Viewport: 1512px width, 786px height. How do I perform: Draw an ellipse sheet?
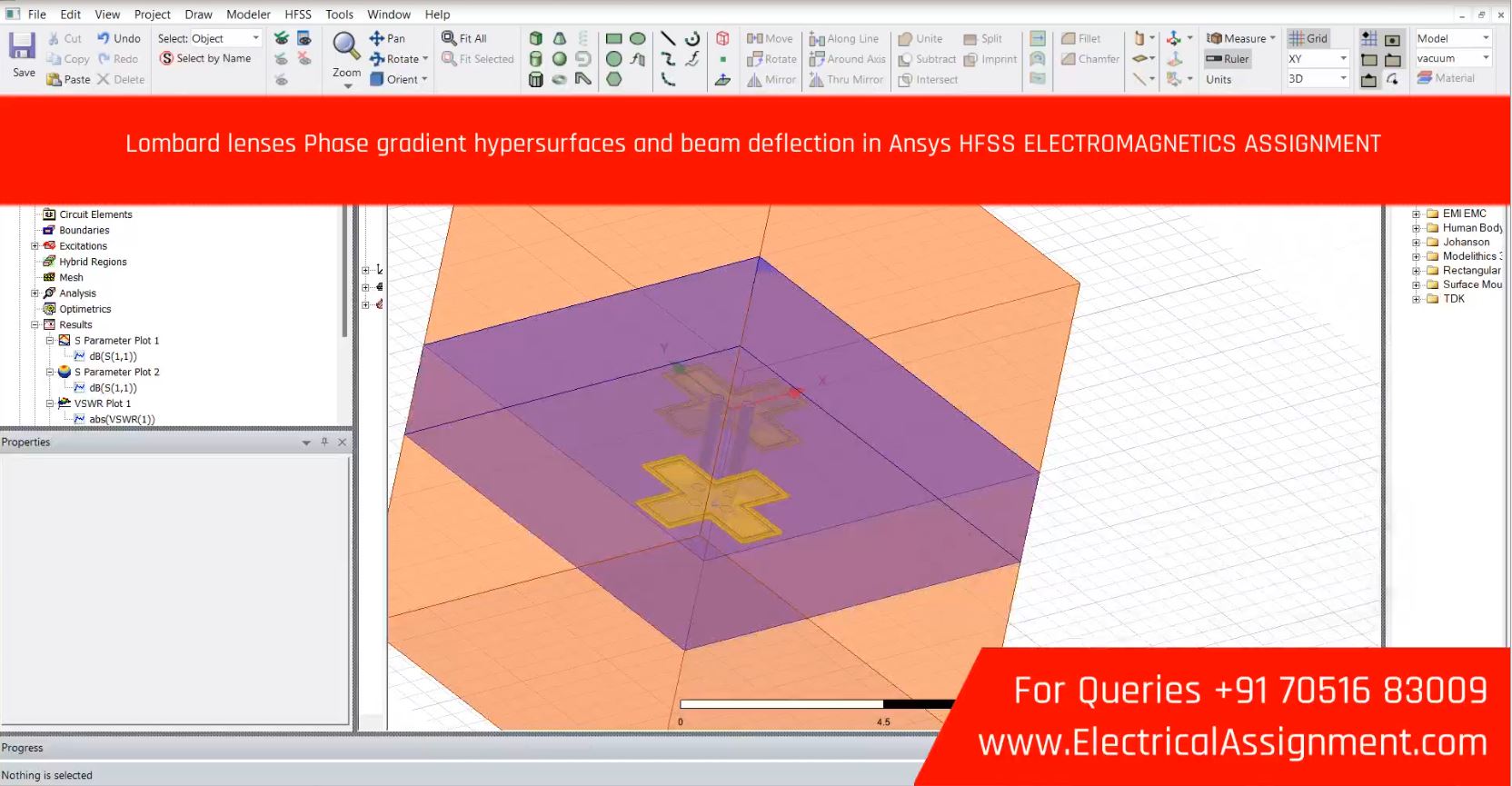click(638, 38)
